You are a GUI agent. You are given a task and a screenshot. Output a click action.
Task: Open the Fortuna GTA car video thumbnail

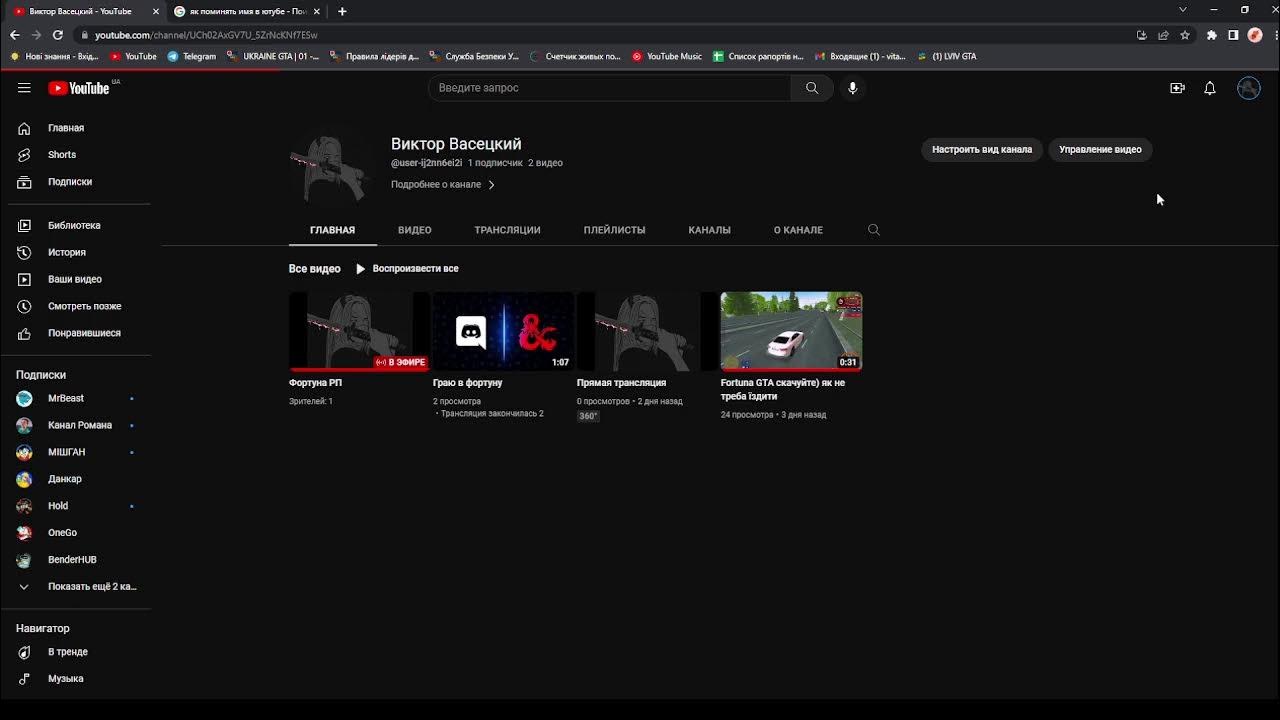(791, 331)
